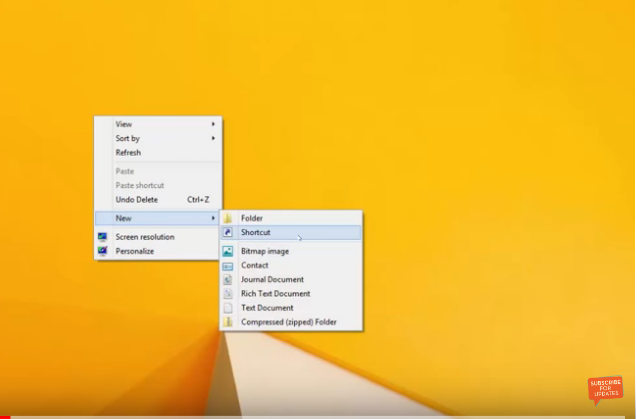637x419 pixels.
Task: Select Undo Delete in the context menu
Action: (137, 200)
